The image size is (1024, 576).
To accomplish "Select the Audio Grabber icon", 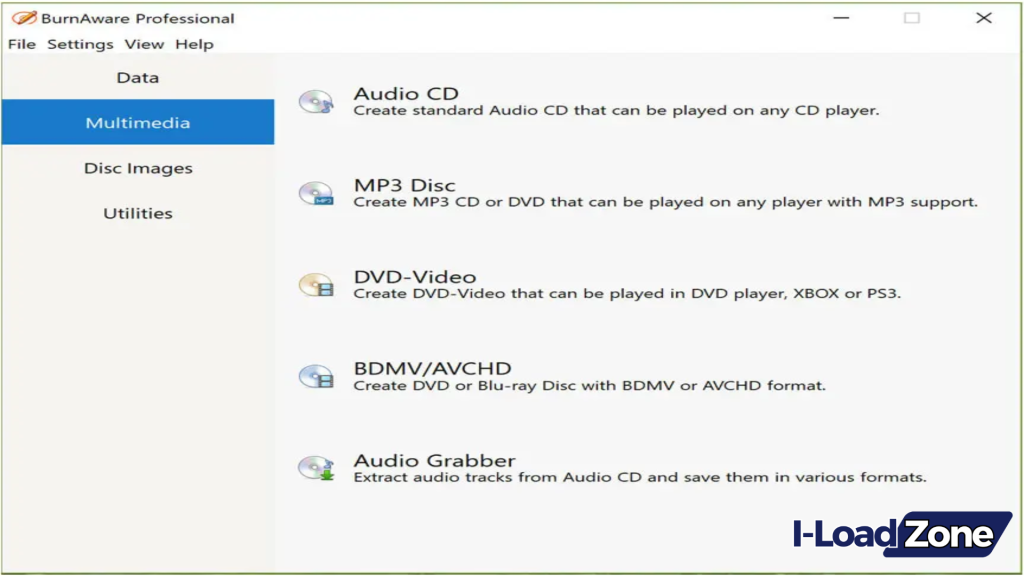I will 317,468.
